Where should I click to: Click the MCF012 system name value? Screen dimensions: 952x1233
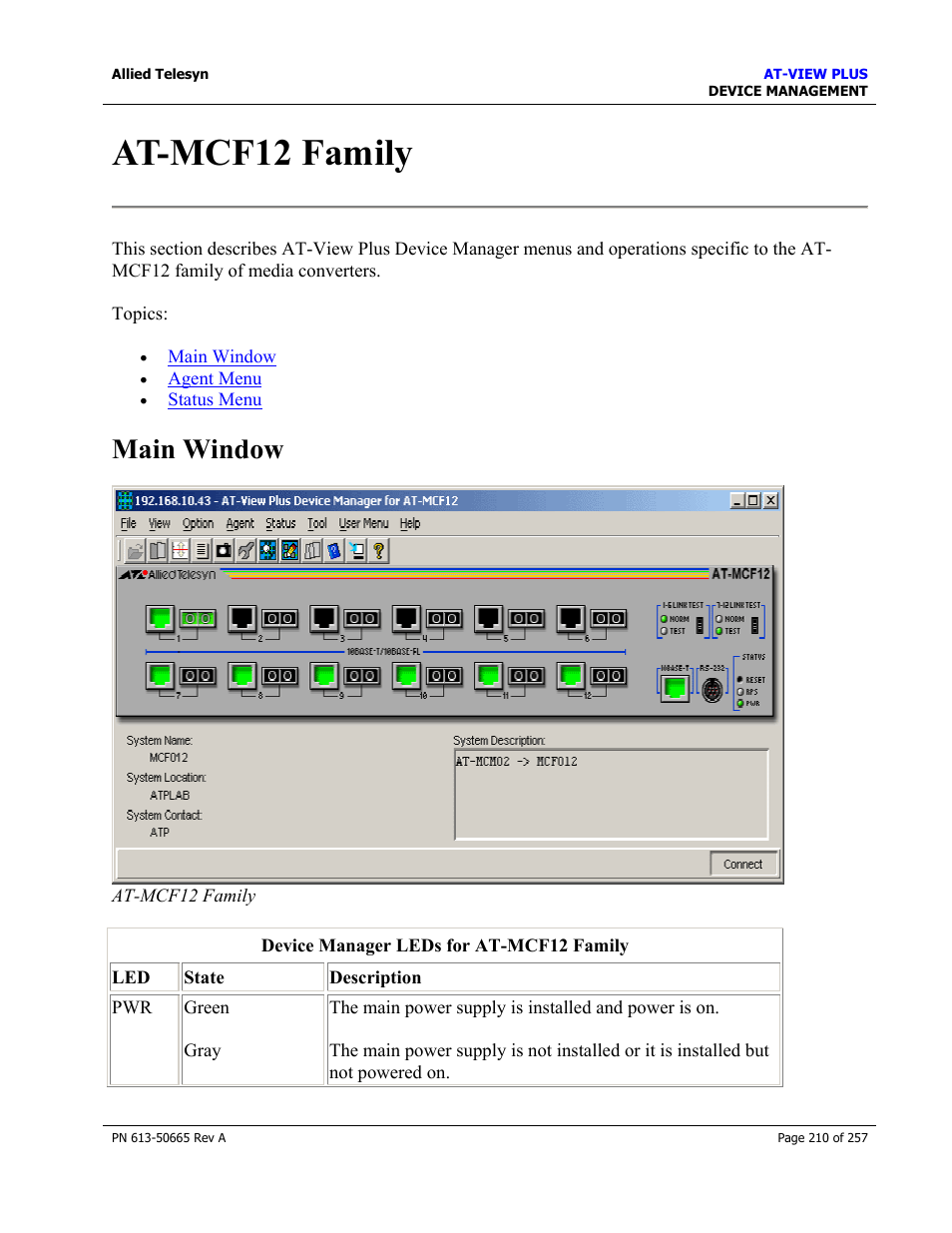point(169,758)
